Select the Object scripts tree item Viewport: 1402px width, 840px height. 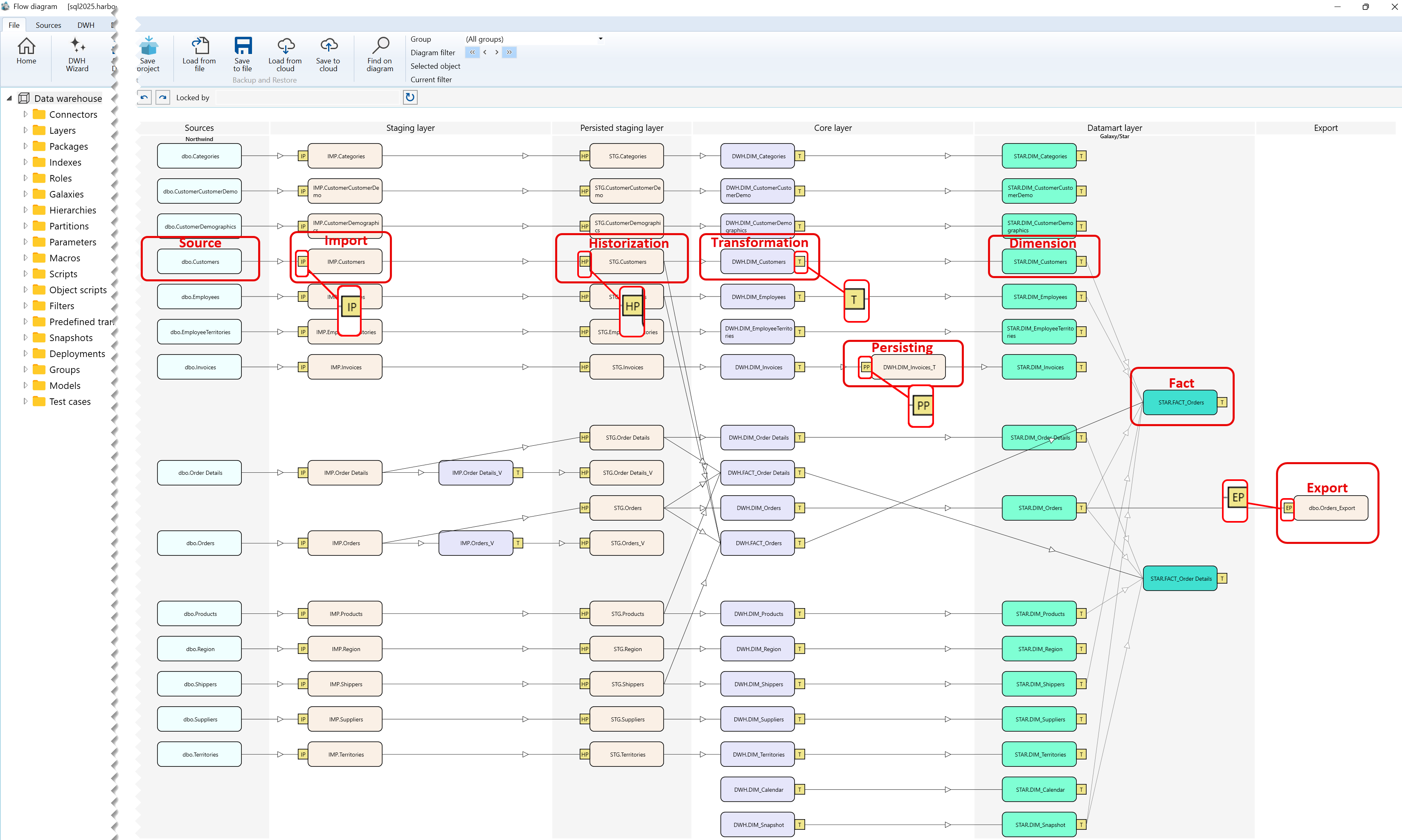pos(78,290)
